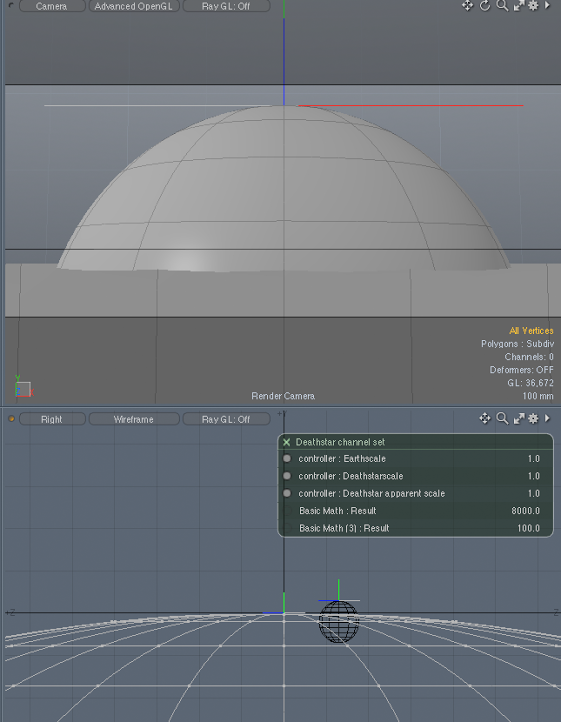The height and width of the screenshot is (722, 561).
Task: Click the Basic Math Result value 8000.0
Action: 525,511
